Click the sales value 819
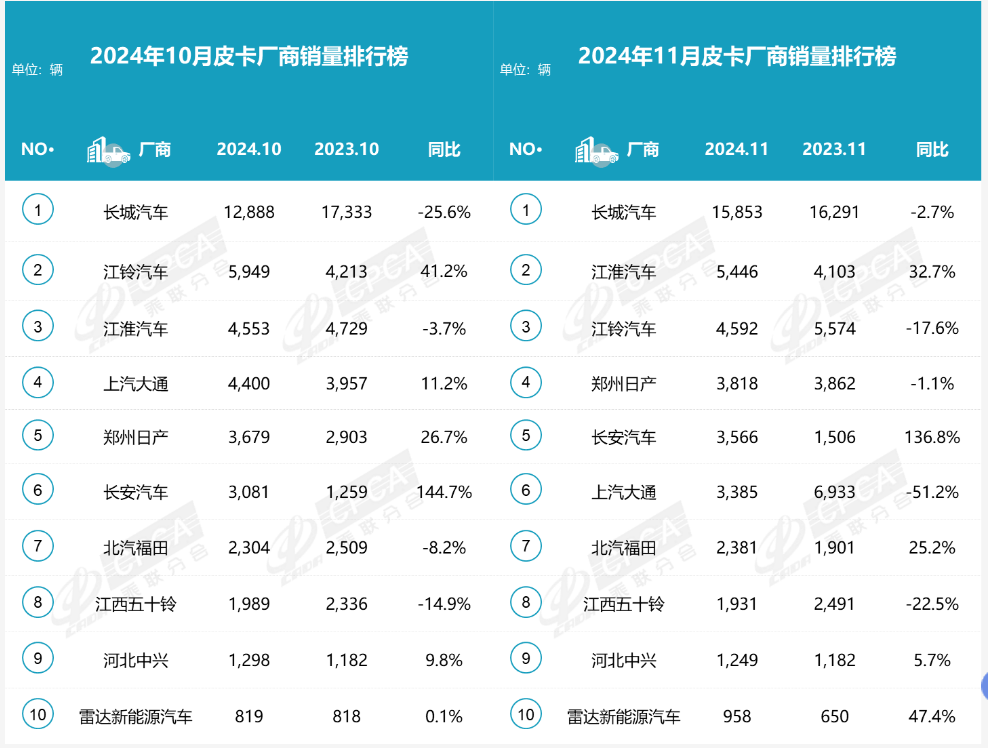This screenshot has height=748, width=988. [x=249, y=716]
